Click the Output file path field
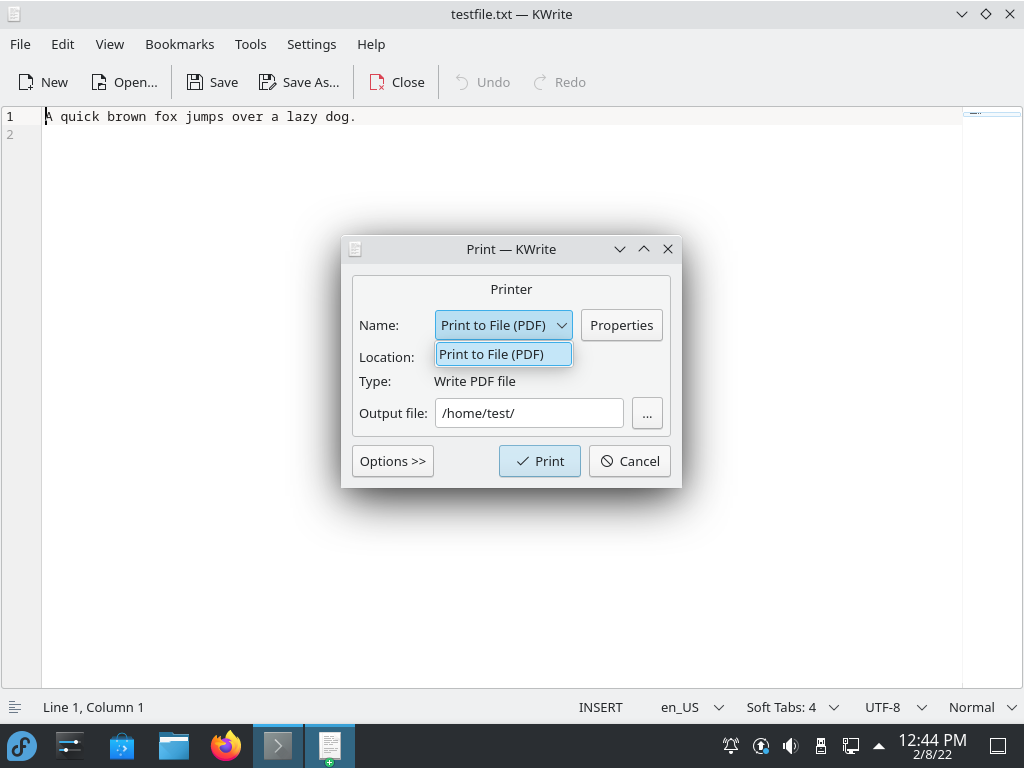Screen dimensions: 1024x768 coord(529,413)
